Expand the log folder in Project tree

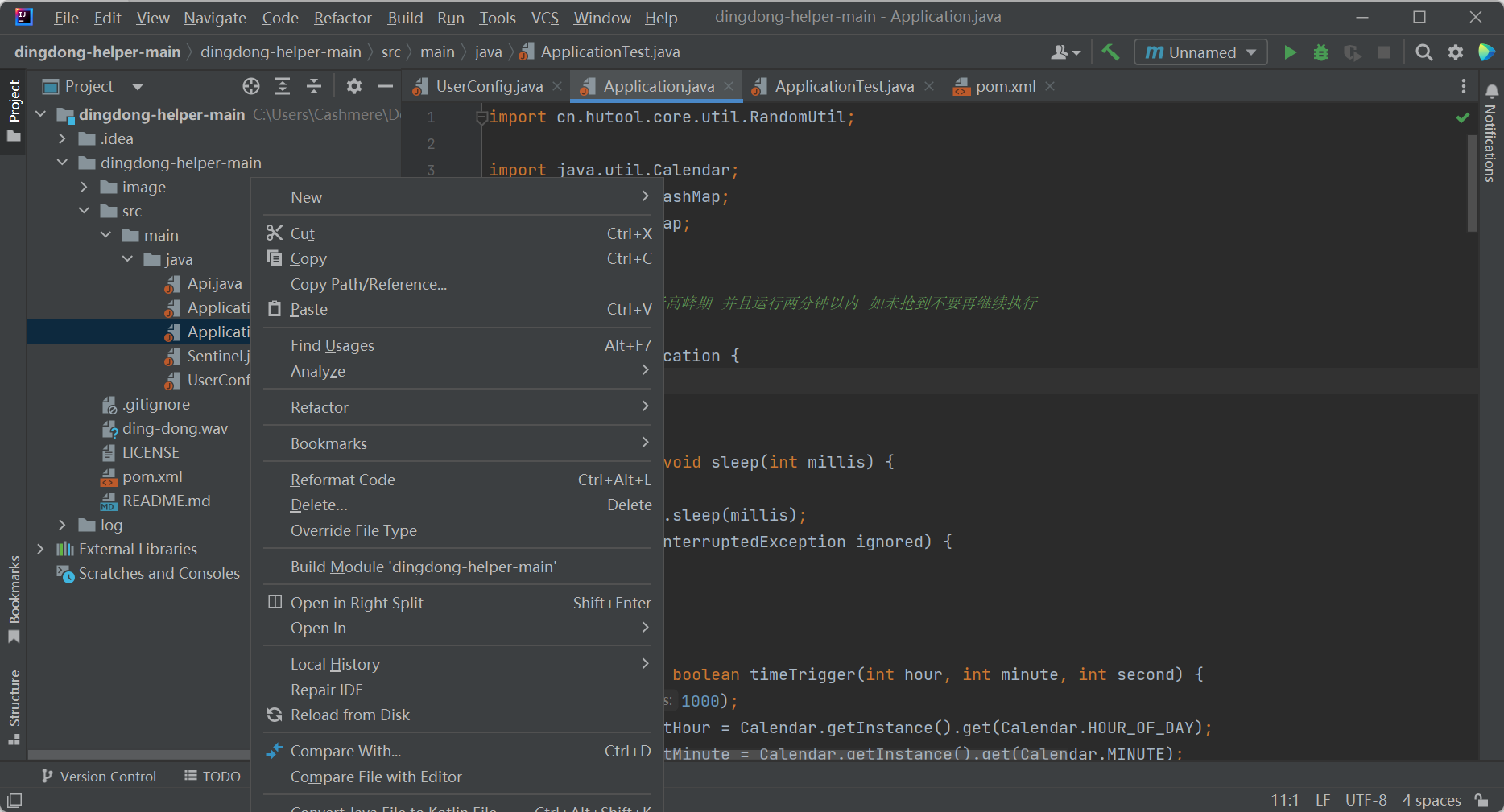63,525
